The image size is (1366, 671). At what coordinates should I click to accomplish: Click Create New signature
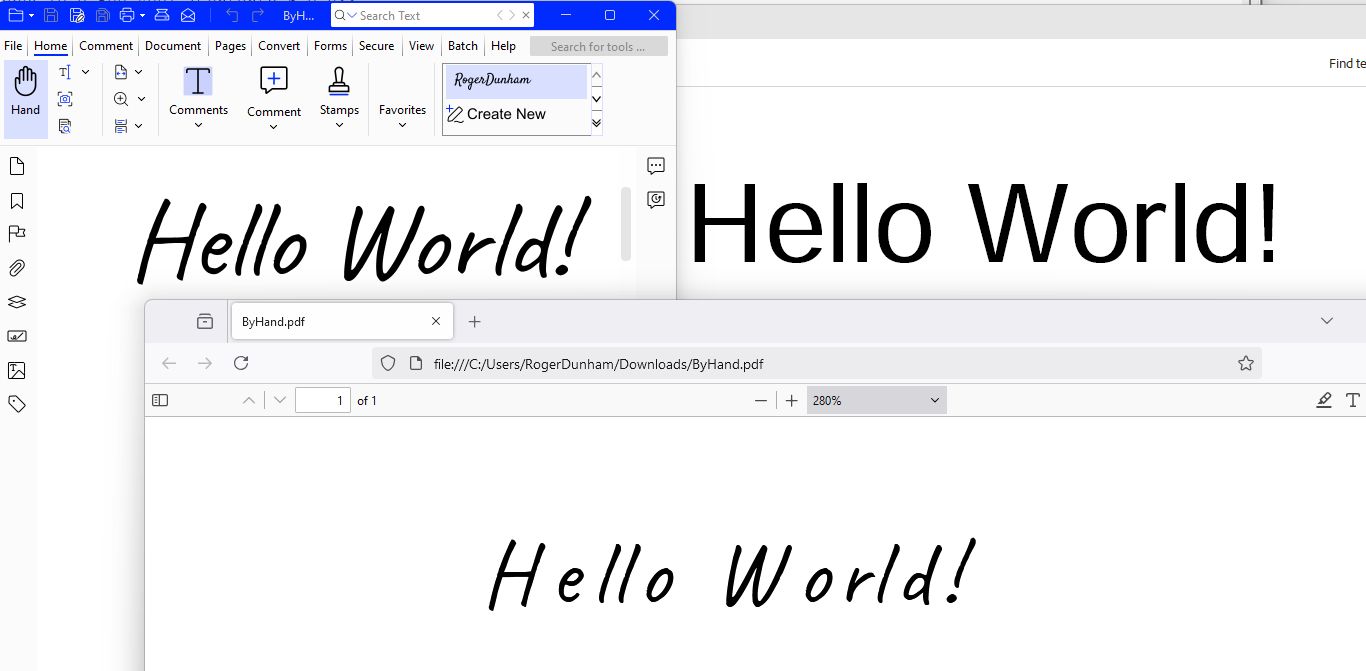[516, 114]
